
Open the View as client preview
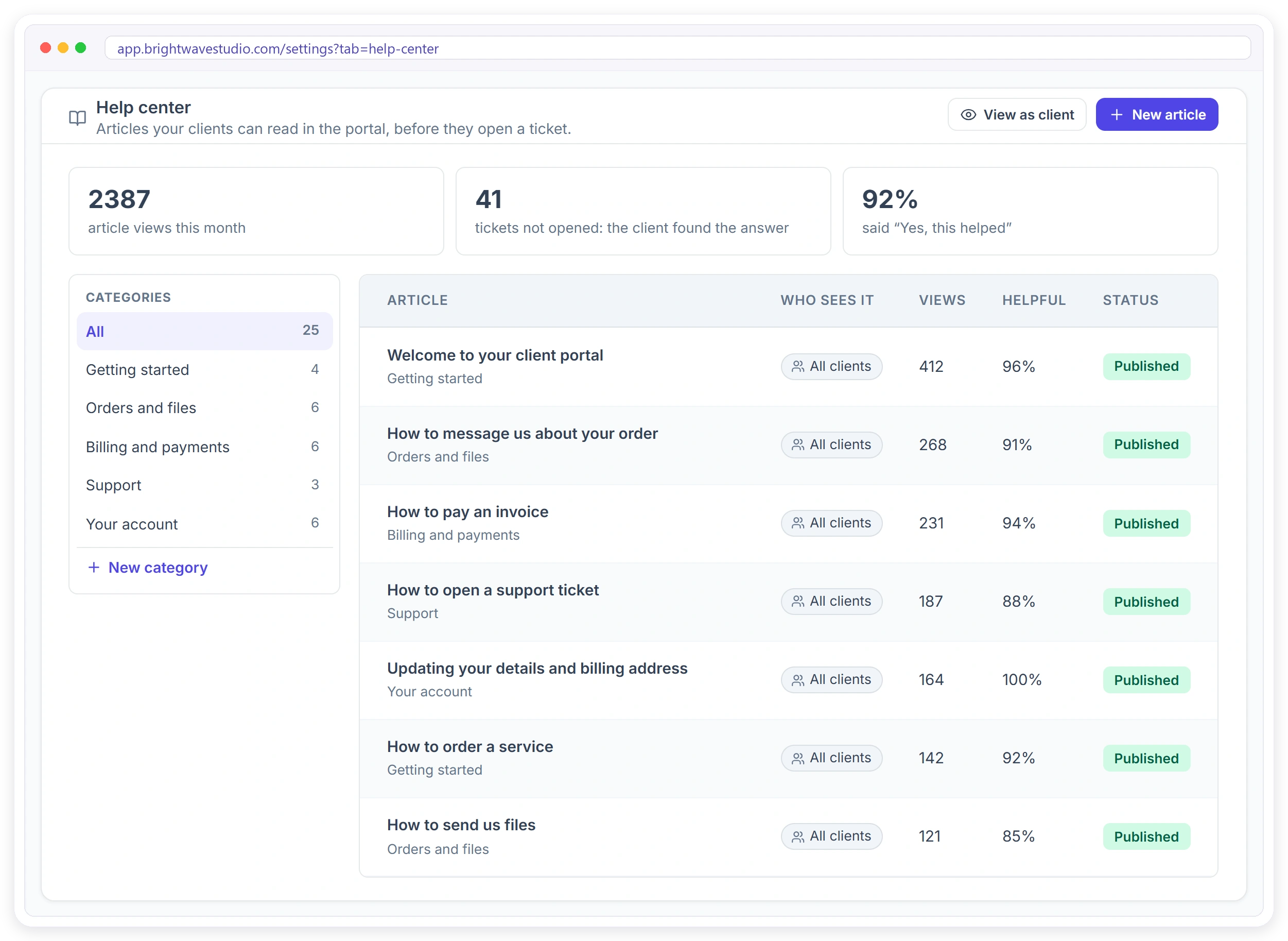click(1017, 114)
